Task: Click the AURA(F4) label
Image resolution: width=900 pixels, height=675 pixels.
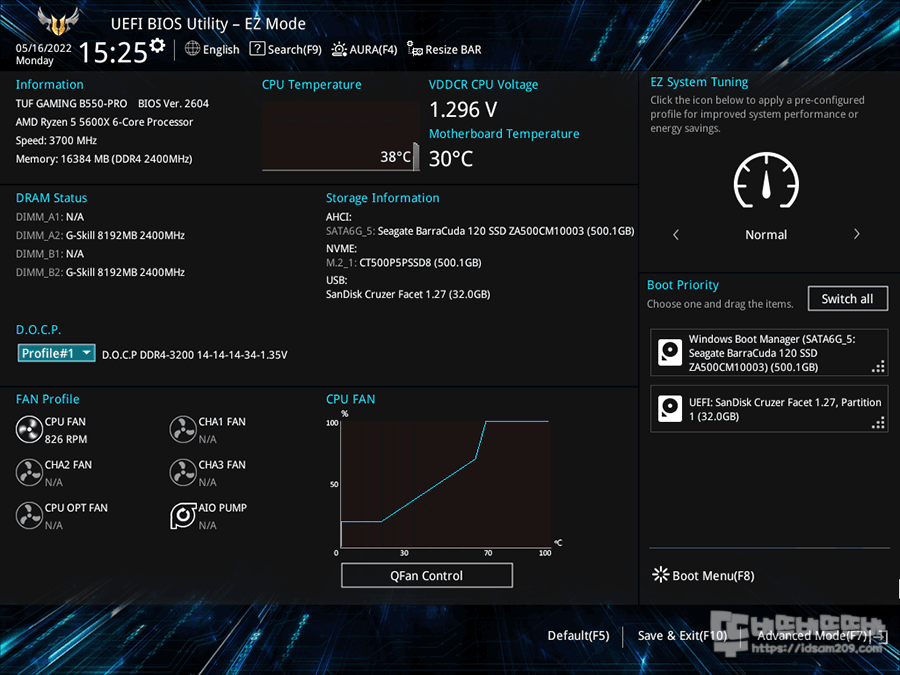Action: 373,50
